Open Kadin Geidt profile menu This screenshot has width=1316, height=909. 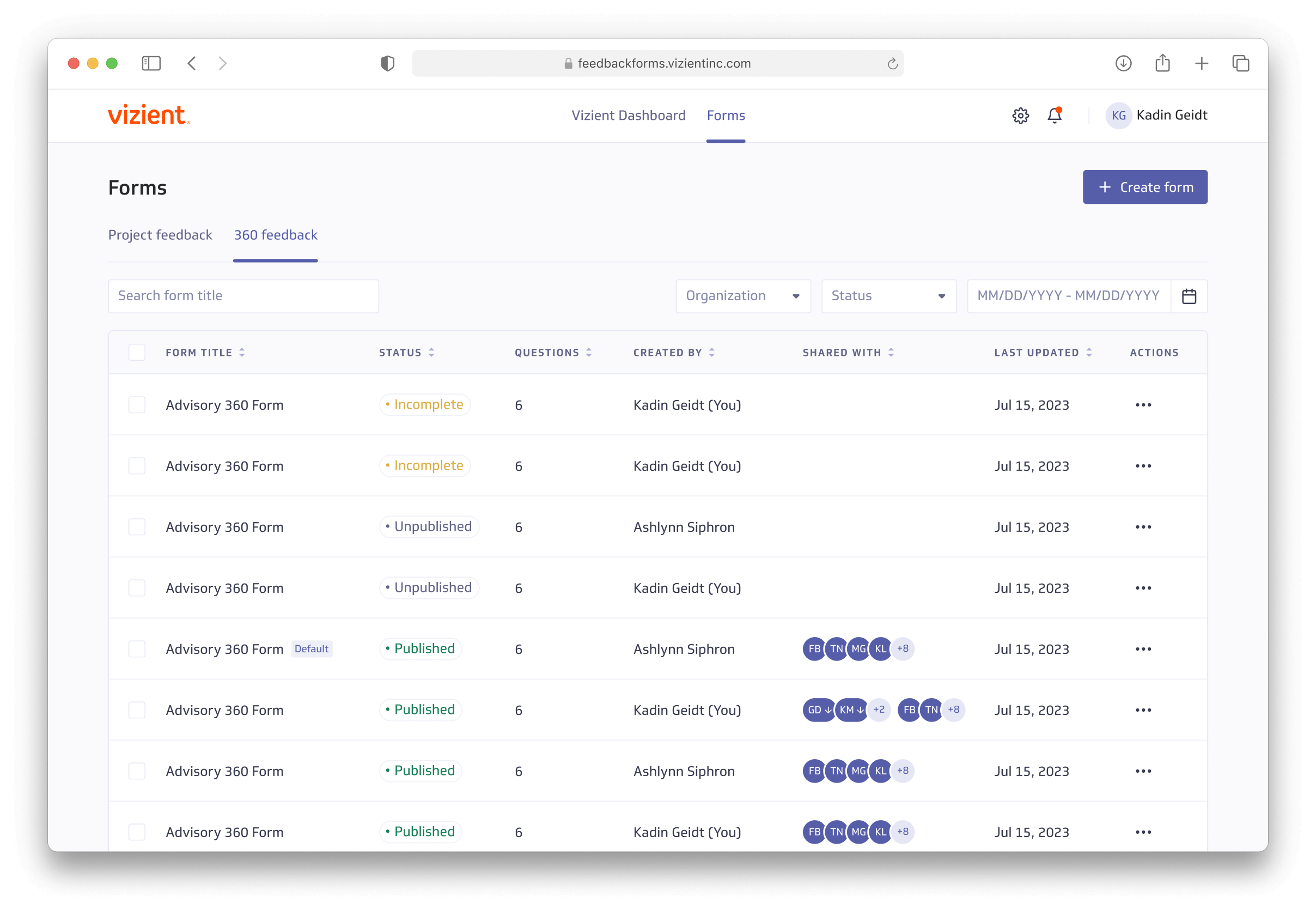[1156, 116]
